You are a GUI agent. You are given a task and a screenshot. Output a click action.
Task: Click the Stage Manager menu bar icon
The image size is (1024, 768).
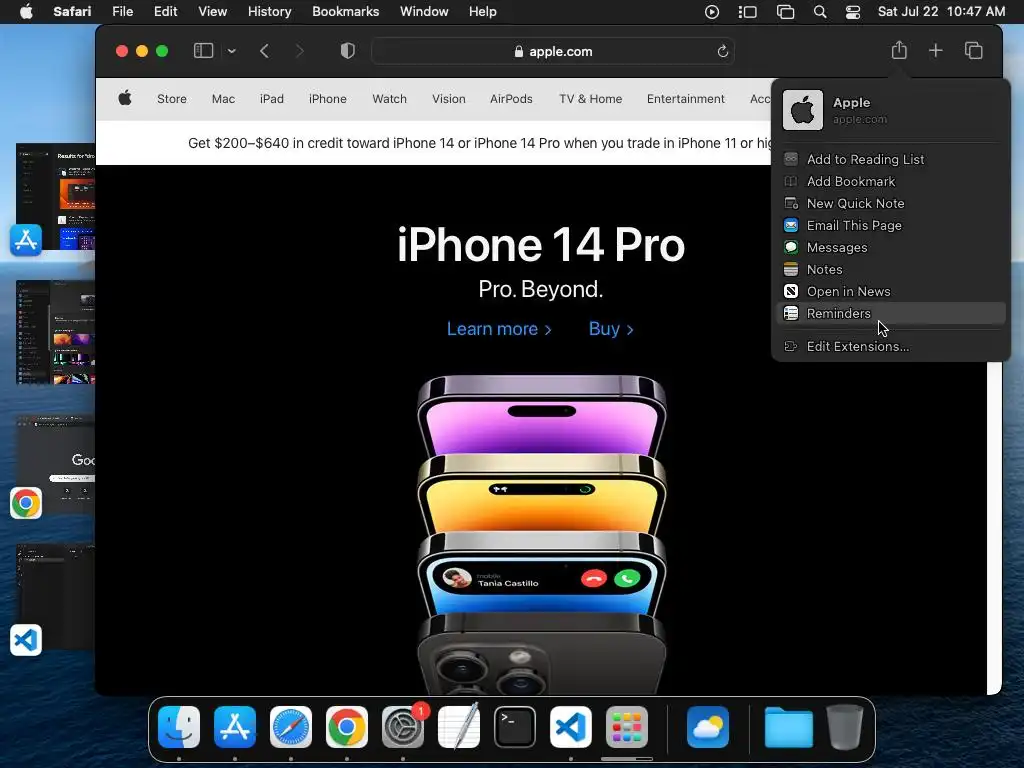coord(748,12)
